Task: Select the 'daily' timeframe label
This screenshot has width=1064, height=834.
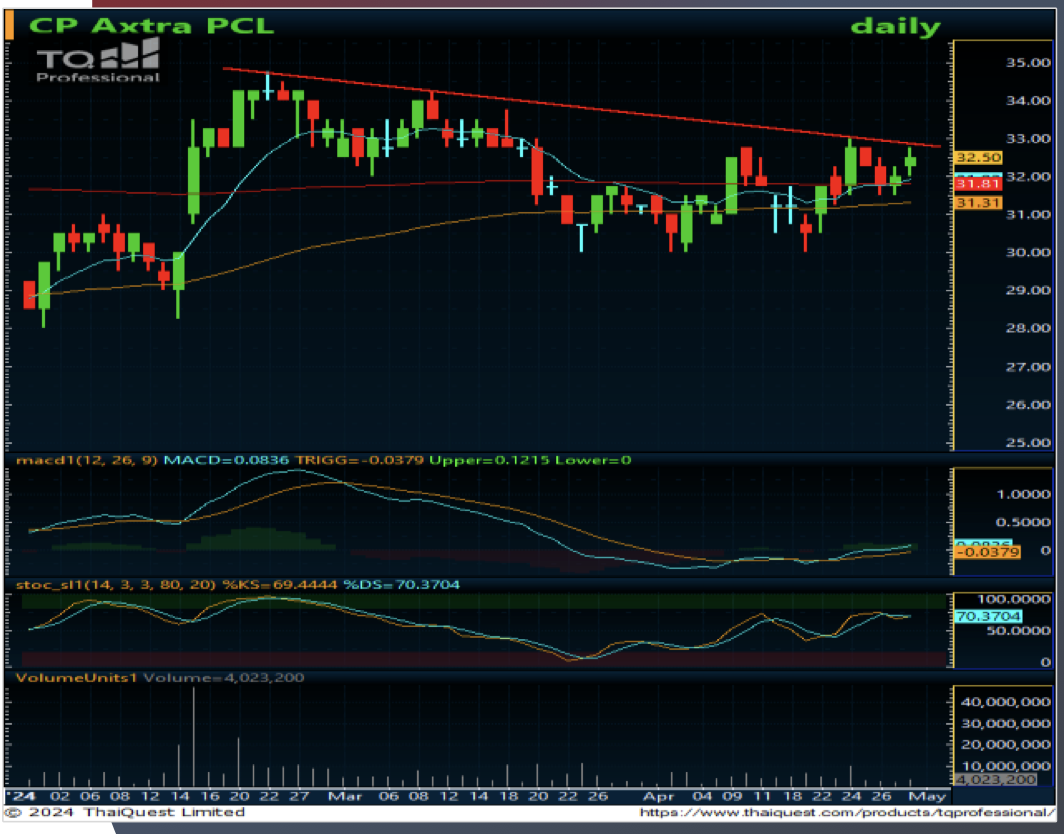Action: [895, 27]
